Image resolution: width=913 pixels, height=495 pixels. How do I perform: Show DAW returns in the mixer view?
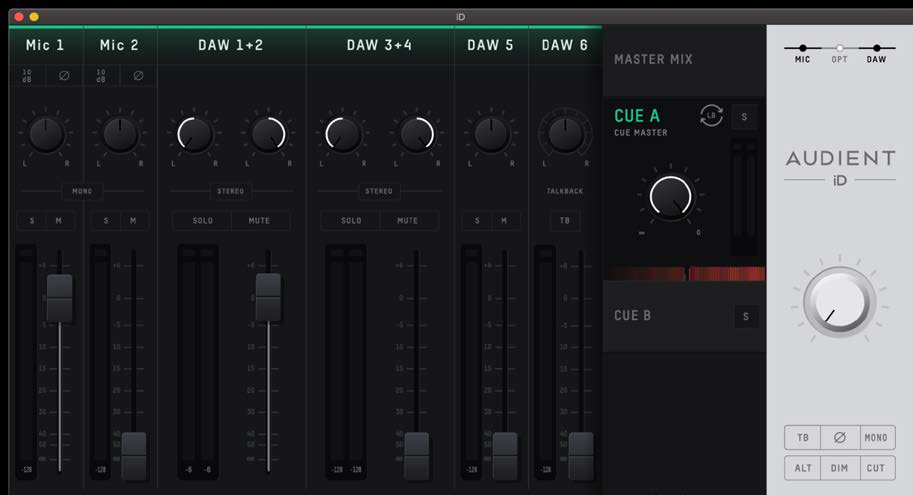876,53
